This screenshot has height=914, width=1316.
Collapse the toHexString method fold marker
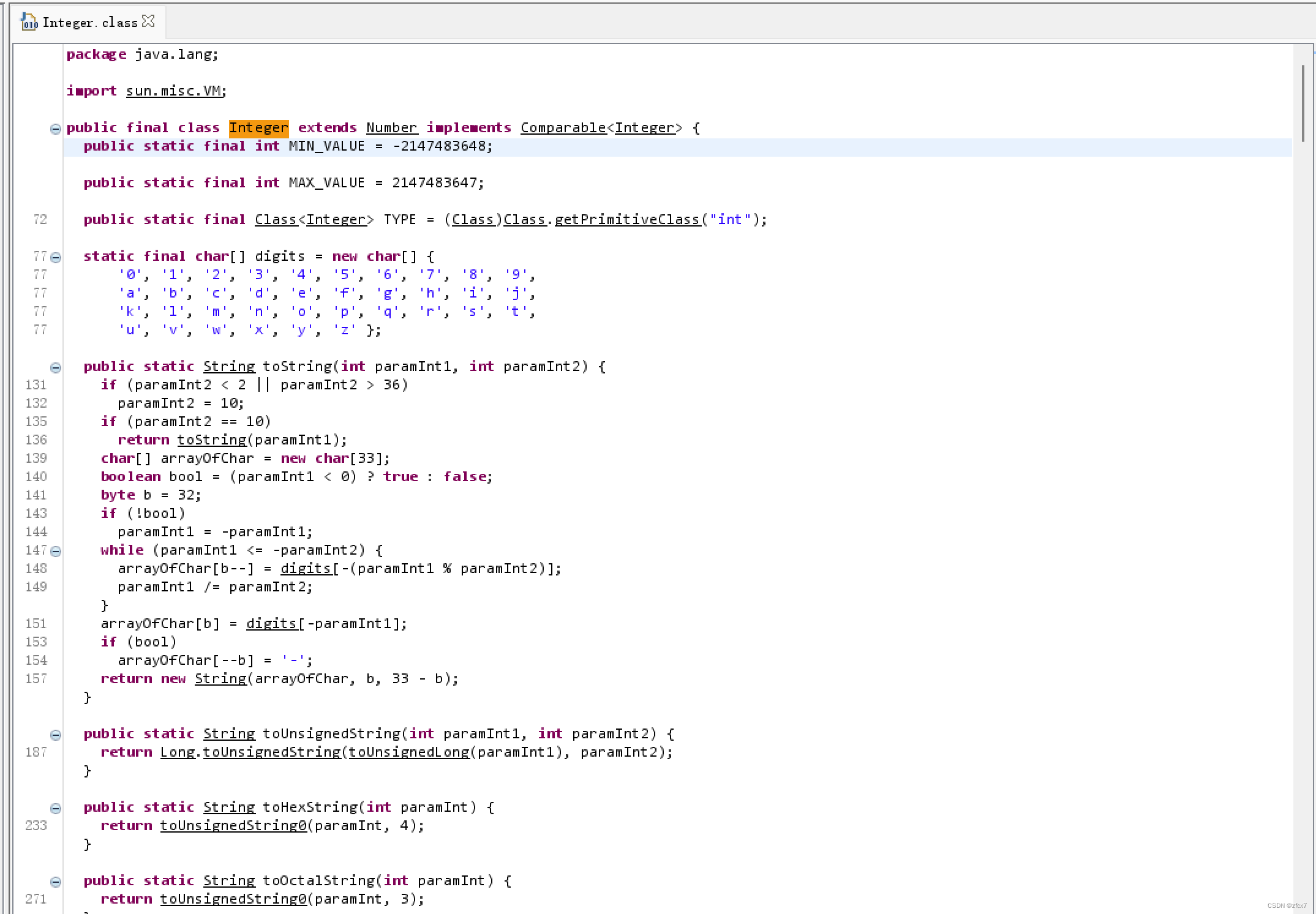(56, 808)
